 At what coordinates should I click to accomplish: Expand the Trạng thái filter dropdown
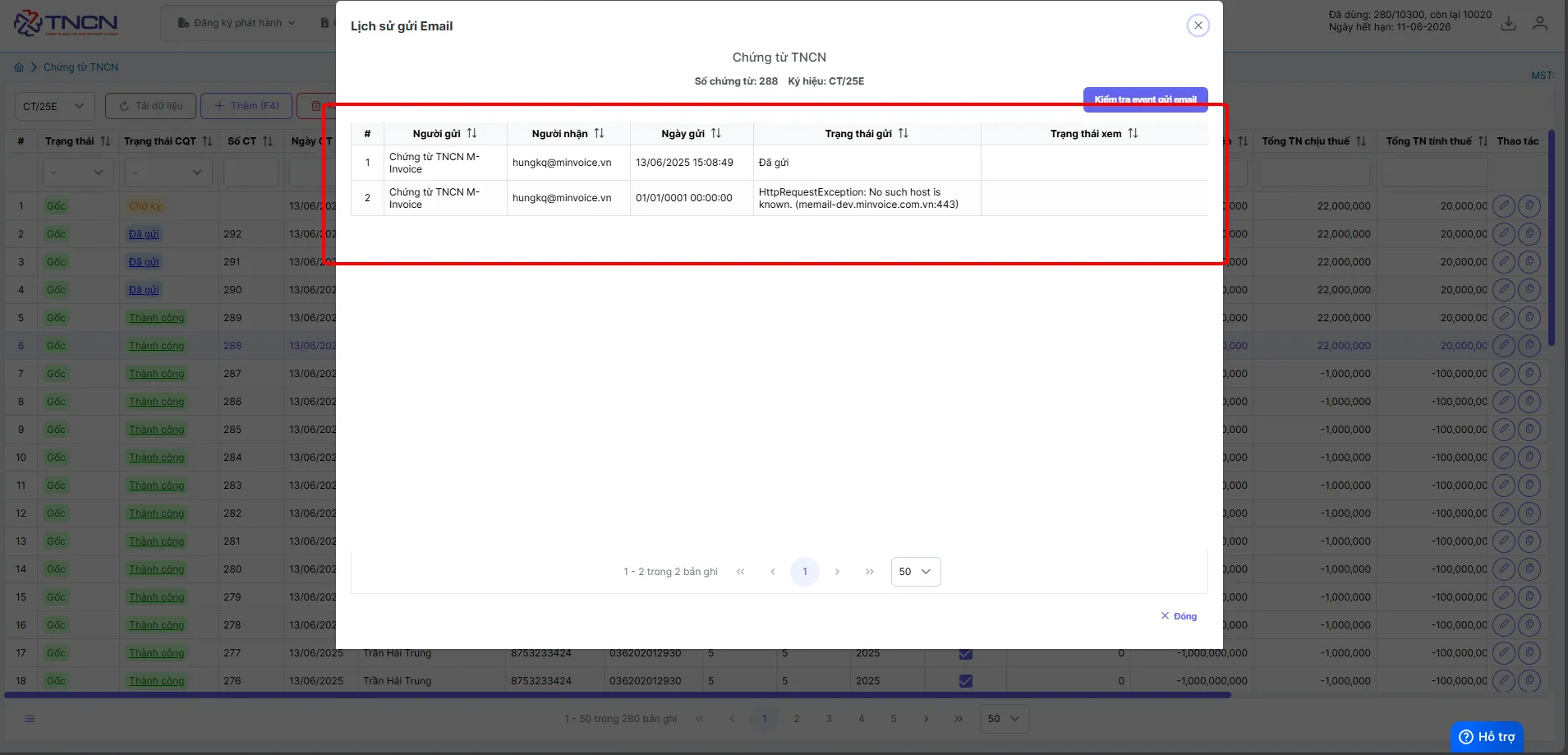(78, 173)
